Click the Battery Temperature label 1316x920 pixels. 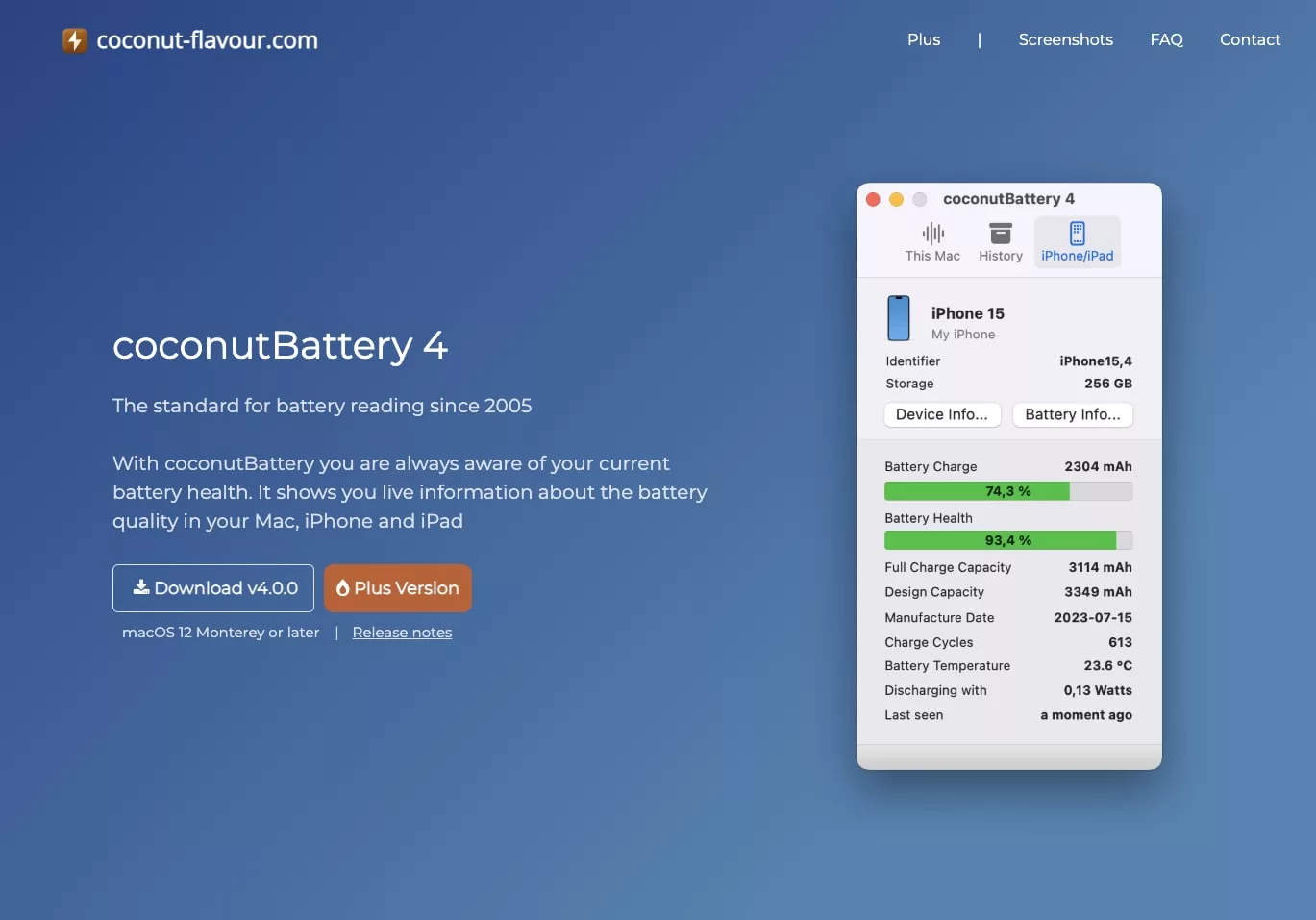[947, 665]
